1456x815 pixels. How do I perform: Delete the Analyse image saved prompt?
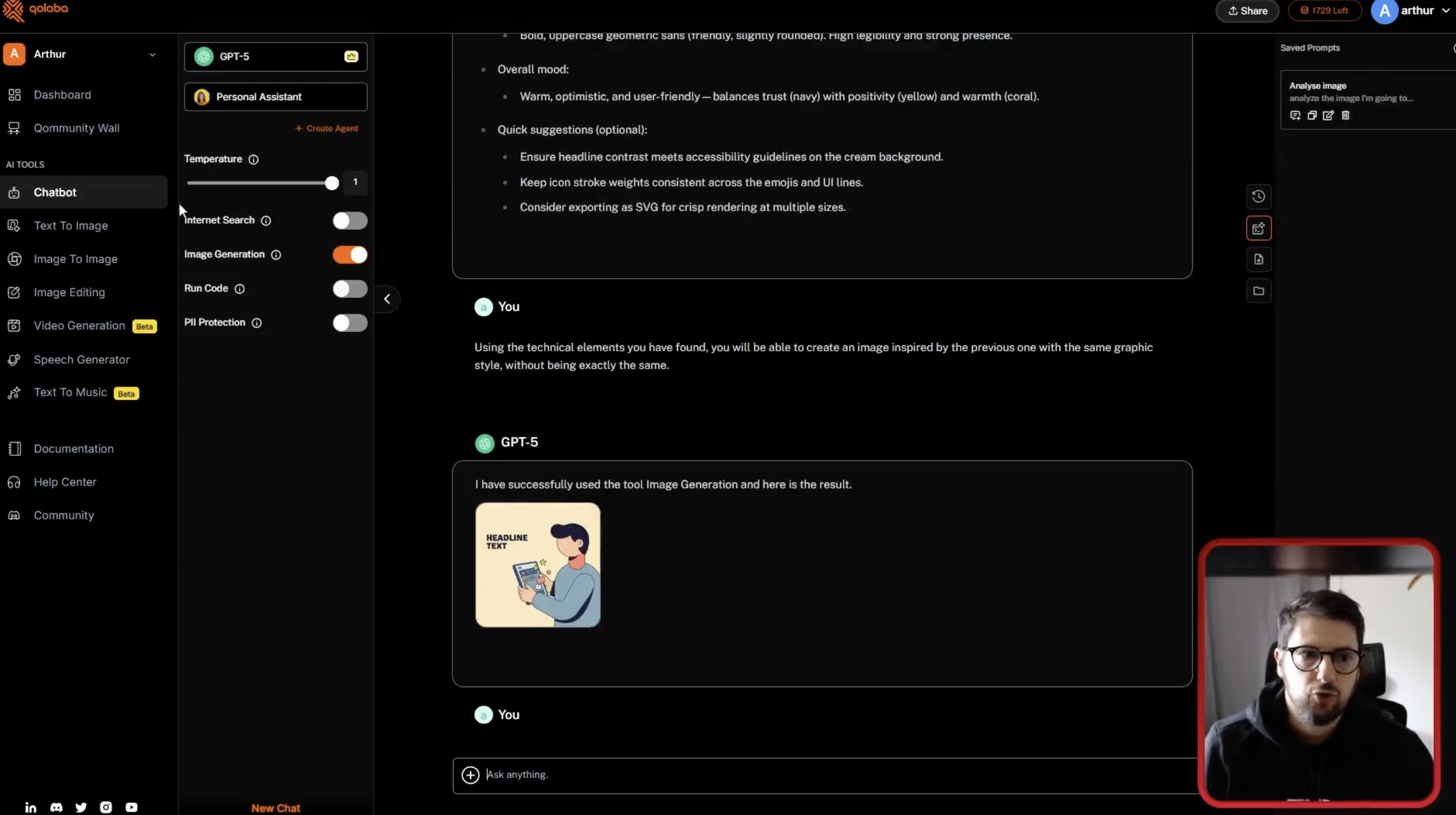tap(1345, 115)
